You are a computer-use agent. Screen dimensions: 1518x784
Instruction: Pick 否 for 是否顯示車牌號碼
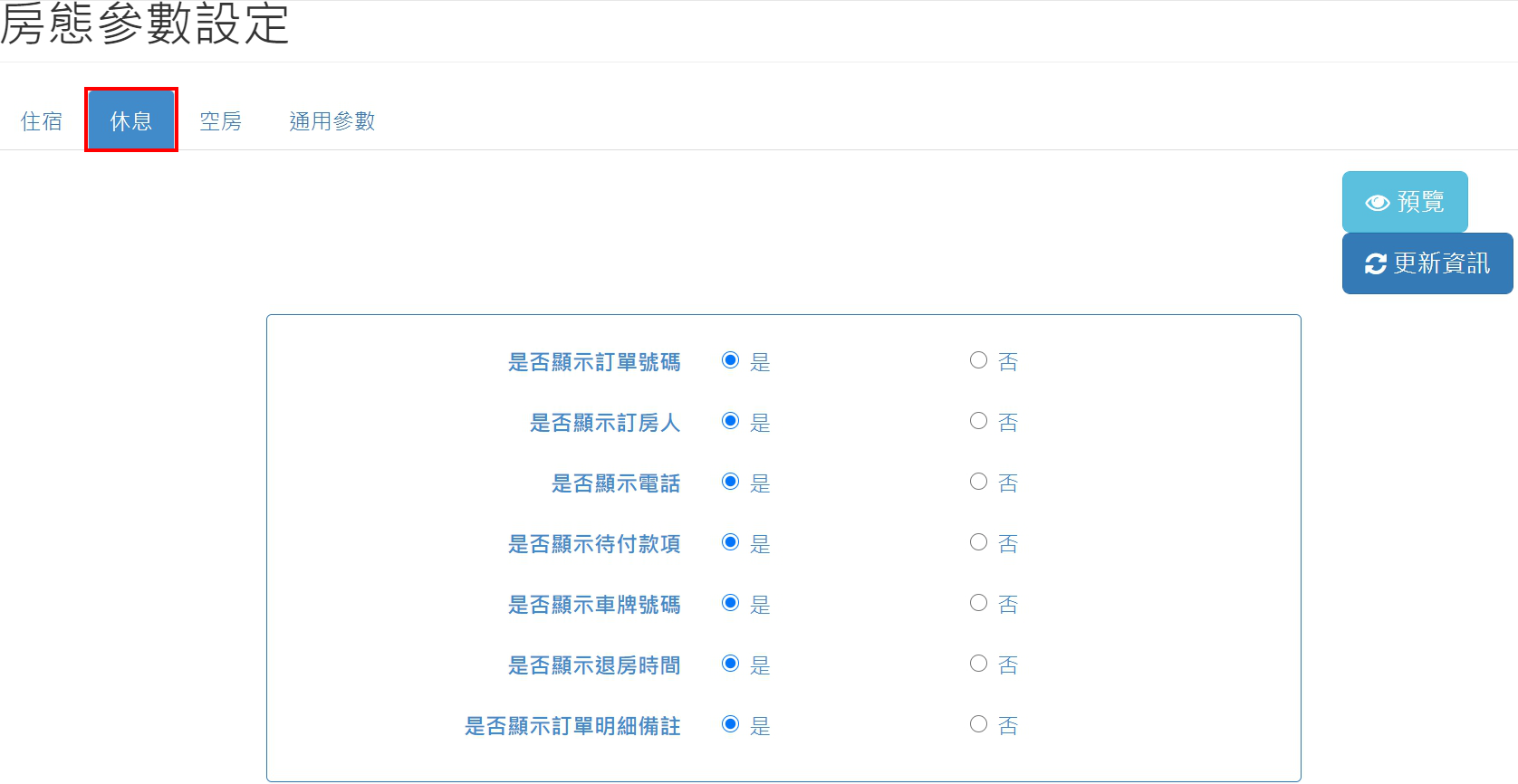point(978,603)
